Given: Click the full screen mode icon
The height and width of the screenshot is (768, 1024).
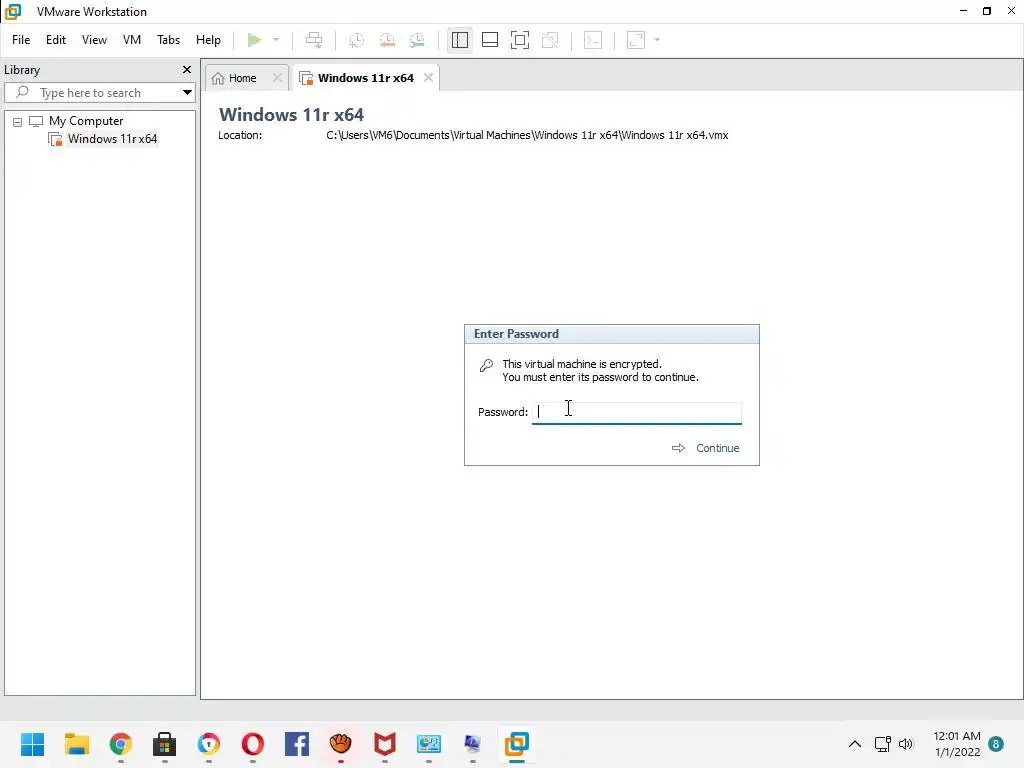Looking at the screenshot, I should (x=520, y=40).
